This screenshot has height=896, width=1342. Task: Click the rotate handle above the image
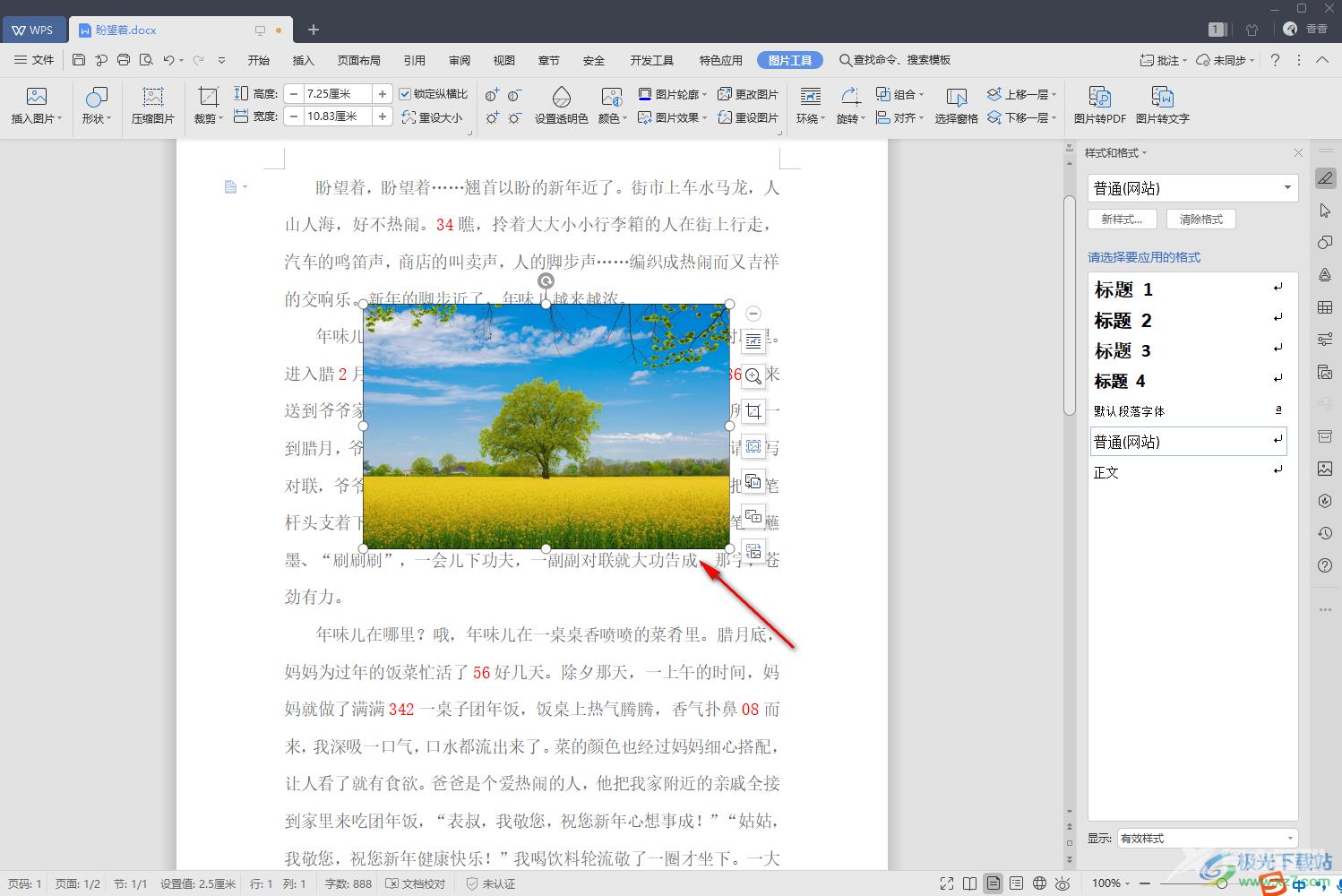pos(546,281)
